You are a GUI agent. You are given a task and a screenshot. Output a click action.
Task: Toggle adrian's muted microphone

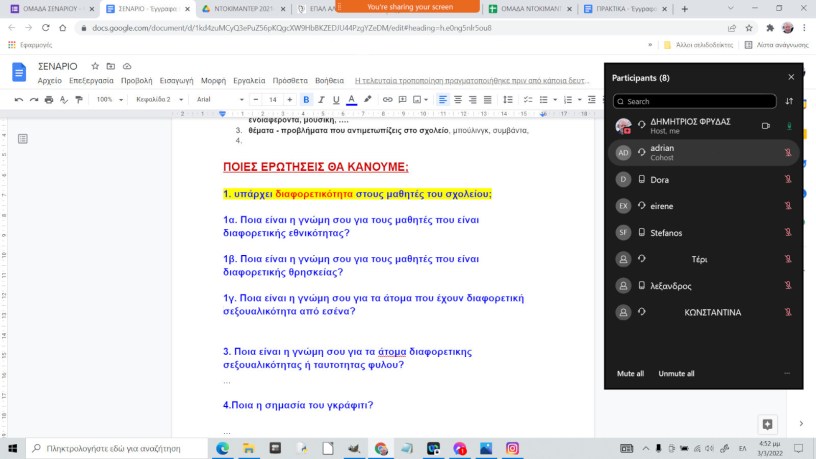point(788,153)
